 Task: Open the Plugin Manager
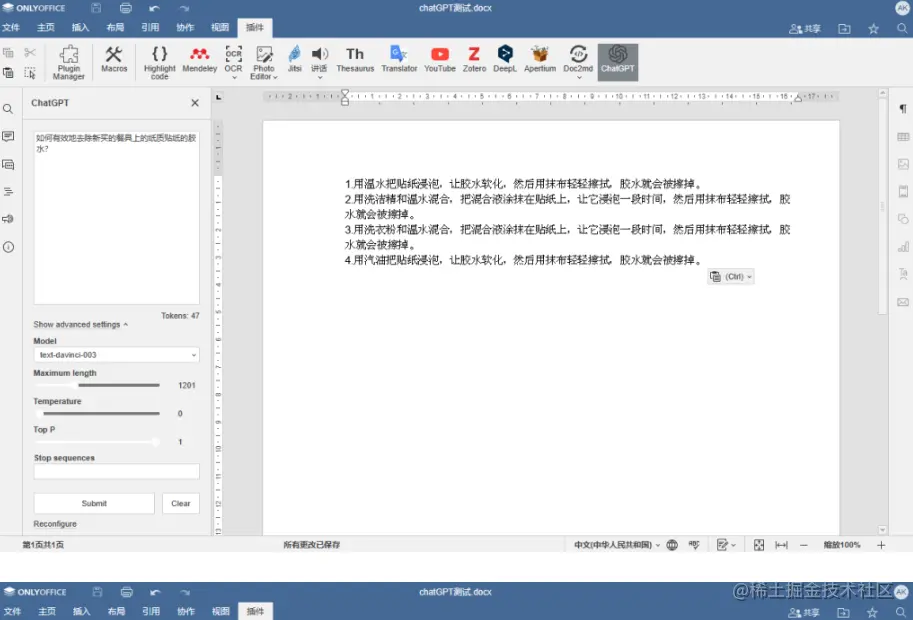tap(69, 62)
